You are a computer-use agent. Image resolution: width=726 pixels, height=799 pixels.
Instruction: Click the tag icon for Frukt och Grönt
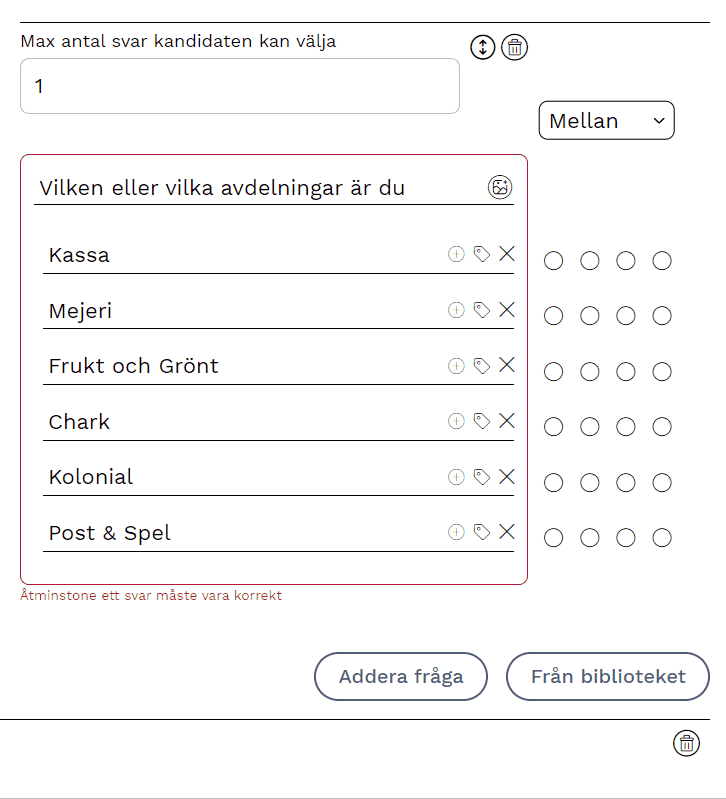[x=482, y=366]
